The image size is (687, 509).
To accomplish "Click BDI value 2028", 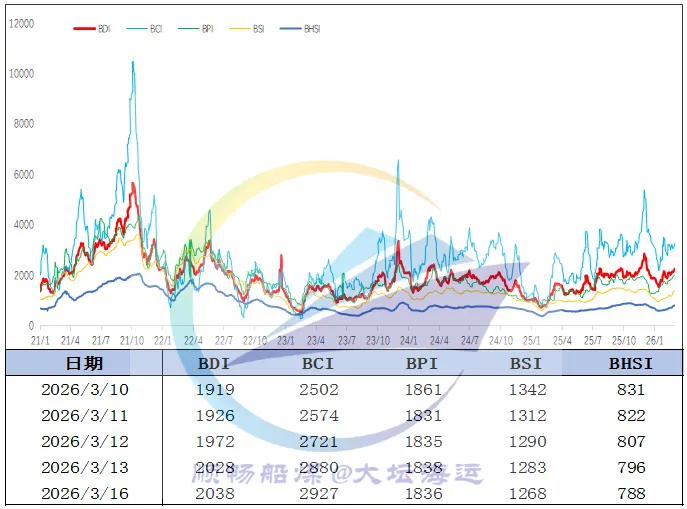I will 215,467.
